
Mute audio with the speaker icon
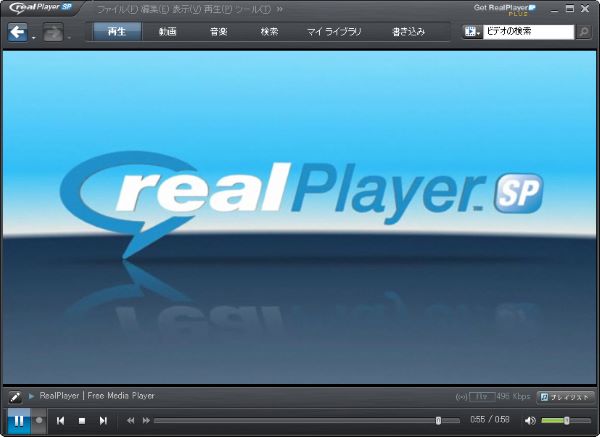click(x=530, y=421)
